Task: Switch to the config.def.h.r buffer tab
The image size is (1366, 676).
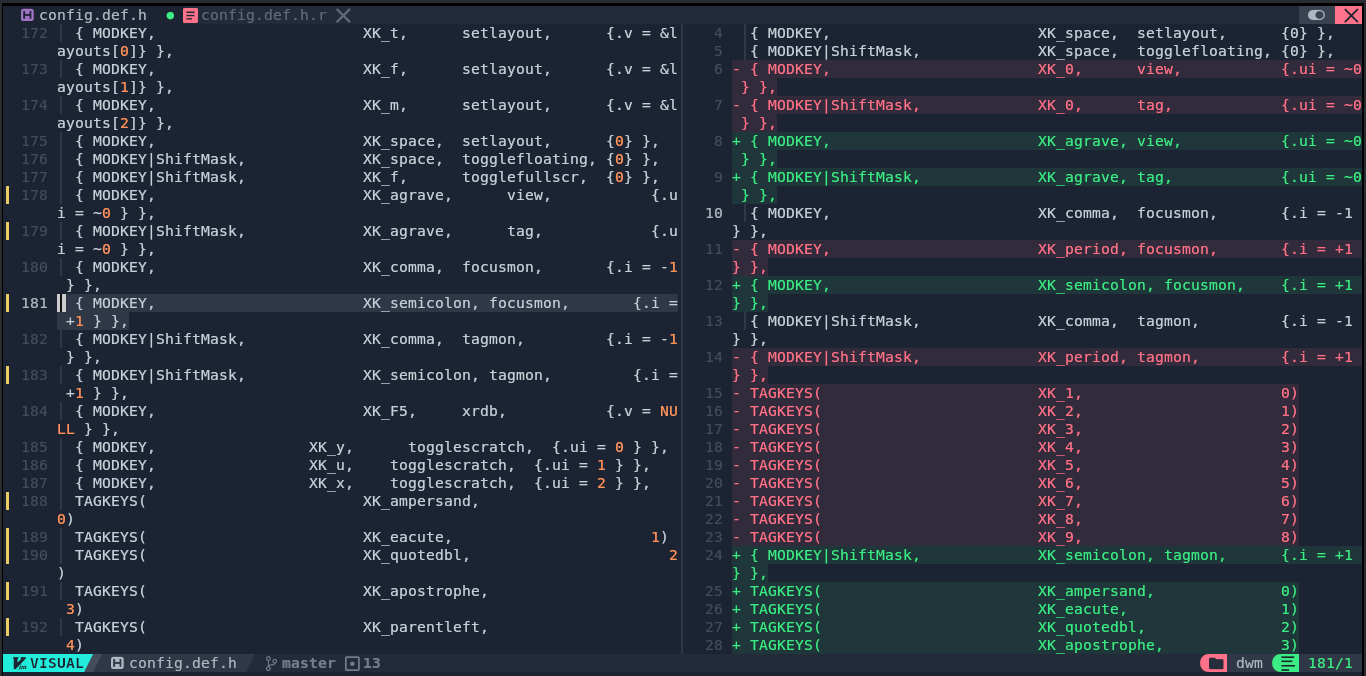Action: coord(262,15)
